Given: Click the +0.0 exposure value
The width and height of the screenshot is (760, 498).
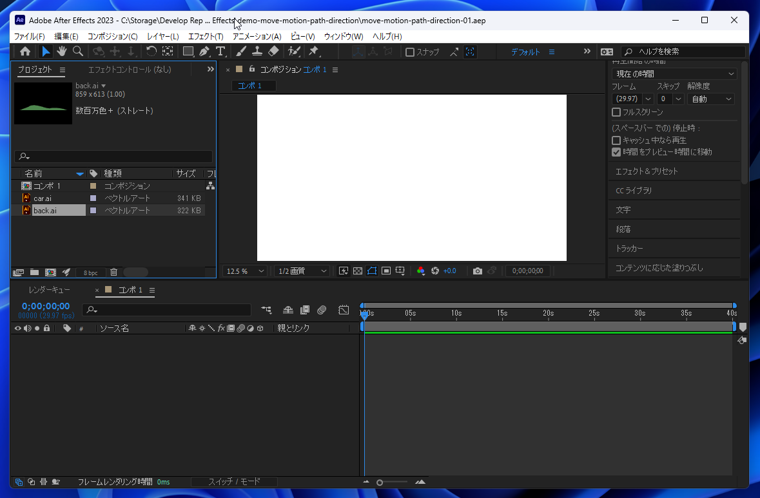Looking at the screenshot, I should [450, 271].
